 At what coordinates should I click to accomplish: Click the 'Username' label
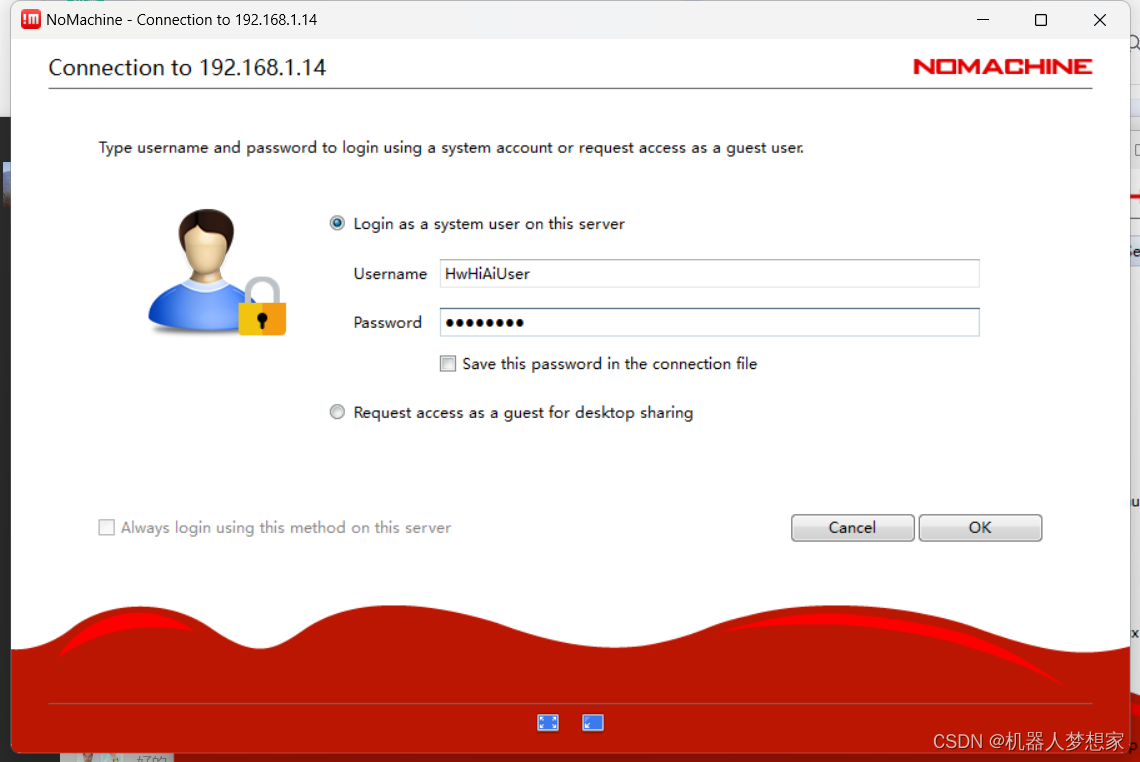tap(390, 274)
